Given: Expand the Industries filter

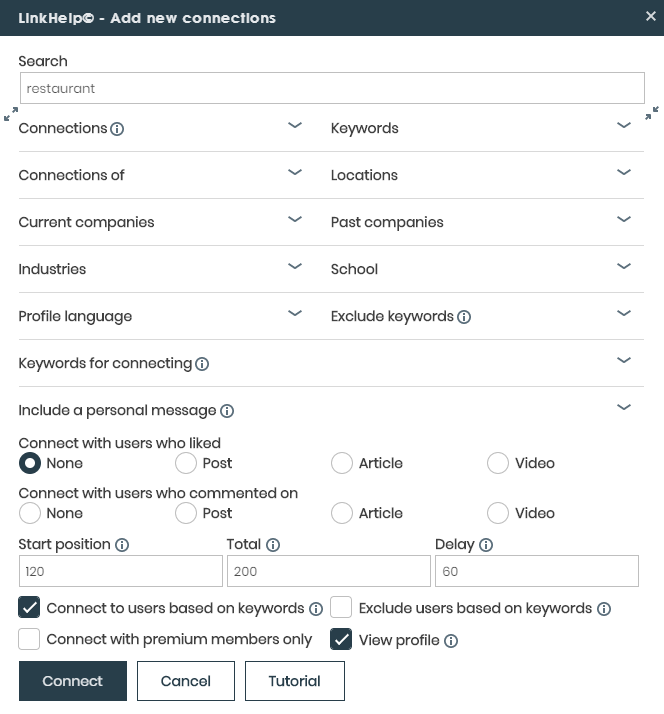Looking at the screenshot, I should coord(295,267).
